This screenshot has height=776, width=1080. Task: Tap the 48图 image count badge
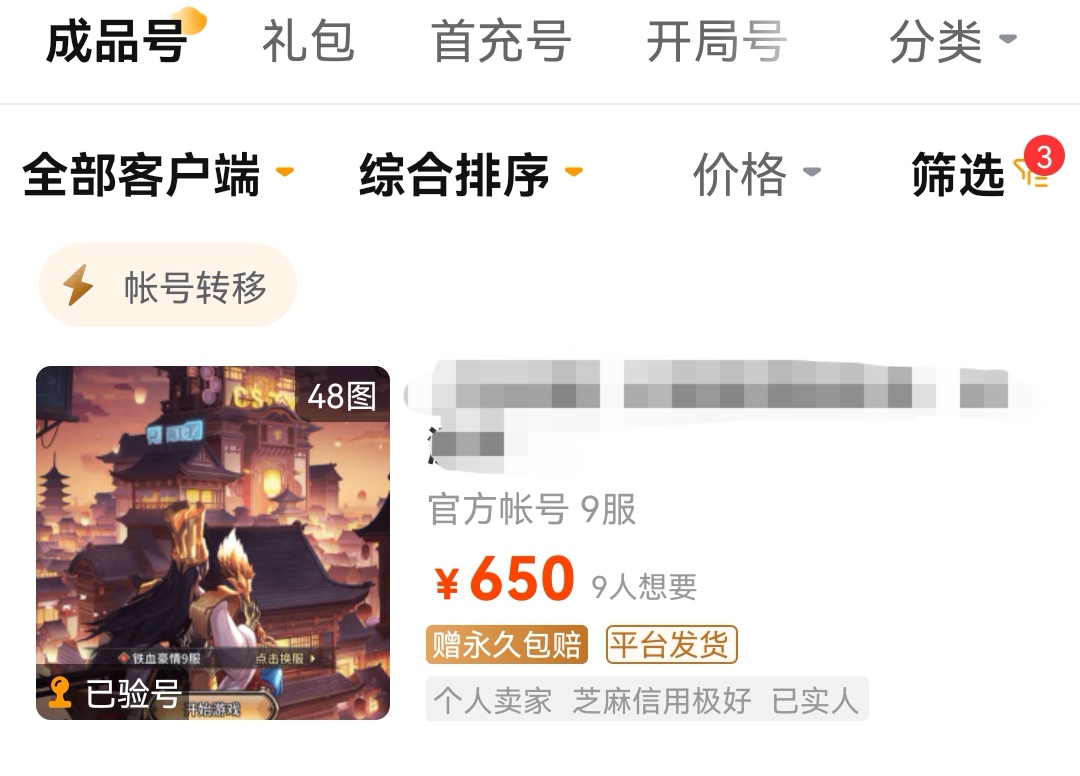342,396
